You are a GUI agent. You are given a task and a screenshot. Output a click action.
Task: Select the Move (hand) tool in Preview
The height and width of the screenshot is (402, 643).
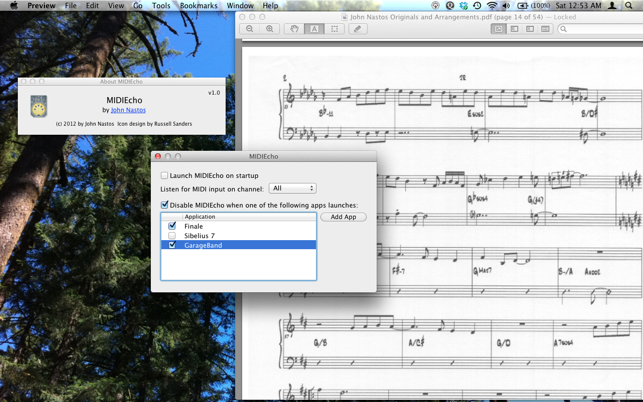click(294, 29)
